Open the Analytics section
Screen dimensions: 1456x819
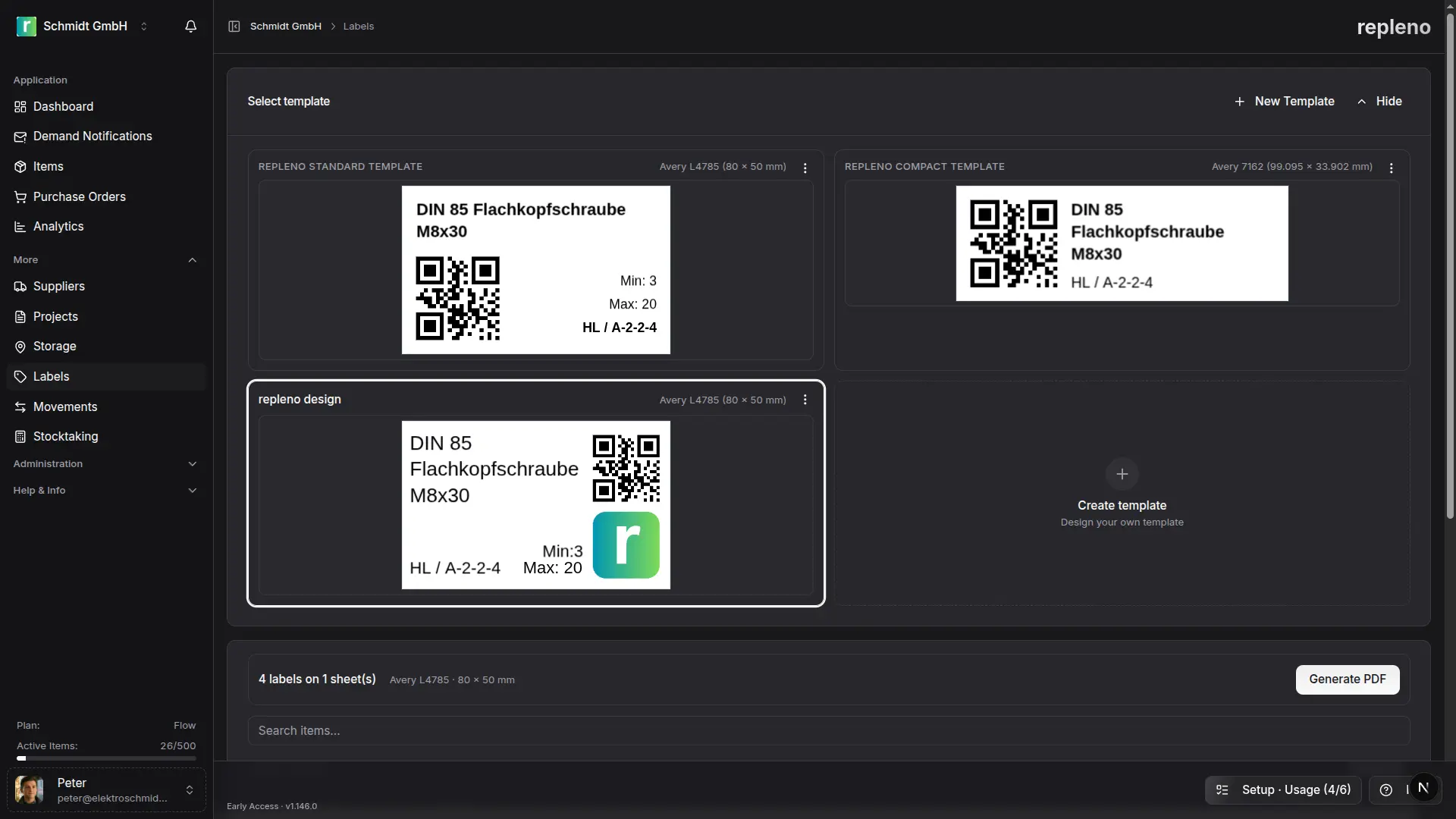click(x=58, y=226)
